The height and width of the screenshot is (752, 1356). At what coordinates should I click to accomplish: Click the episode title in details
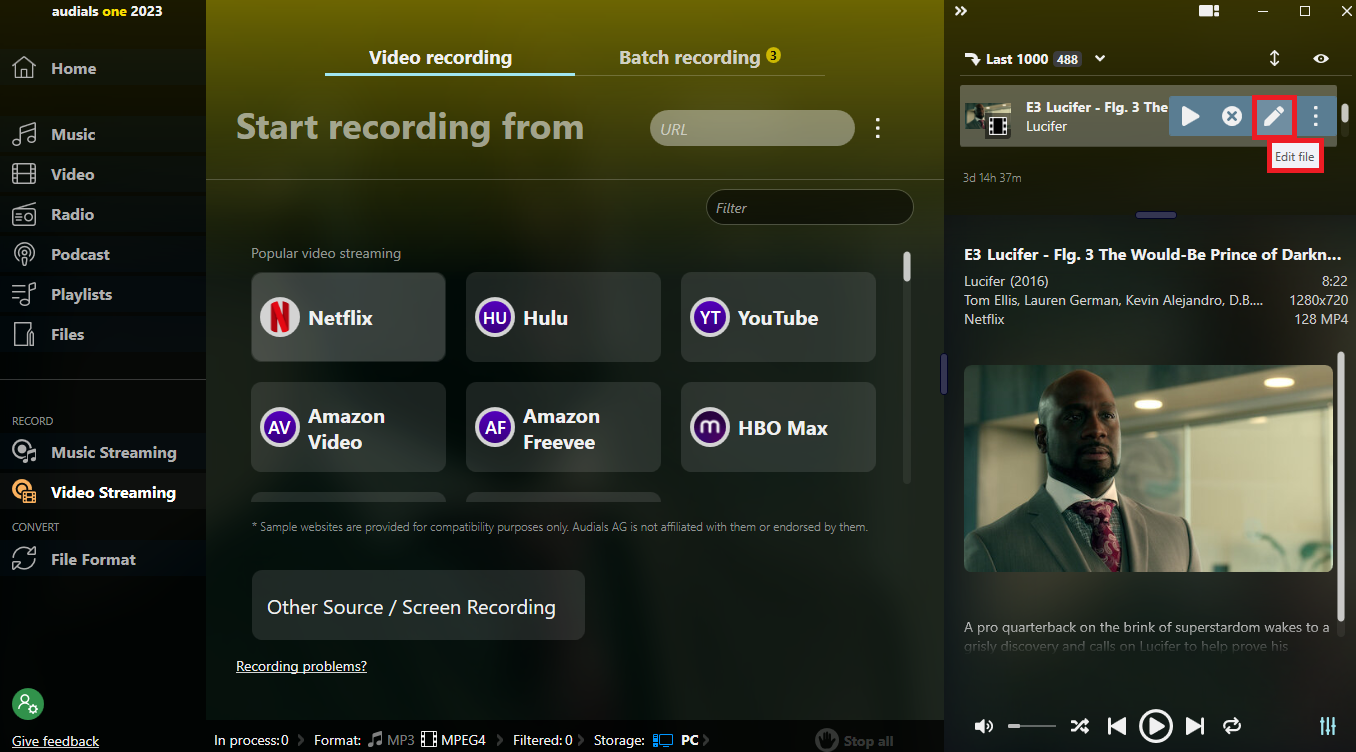[x=1153, y=254]
